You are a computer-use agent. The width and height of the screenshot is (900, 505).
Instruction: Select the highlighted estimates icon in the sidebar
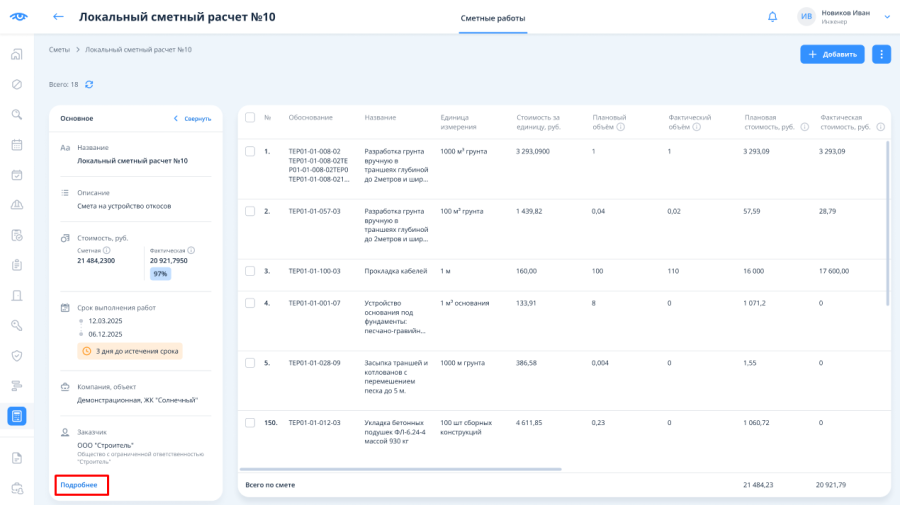(x=17, y=416)
